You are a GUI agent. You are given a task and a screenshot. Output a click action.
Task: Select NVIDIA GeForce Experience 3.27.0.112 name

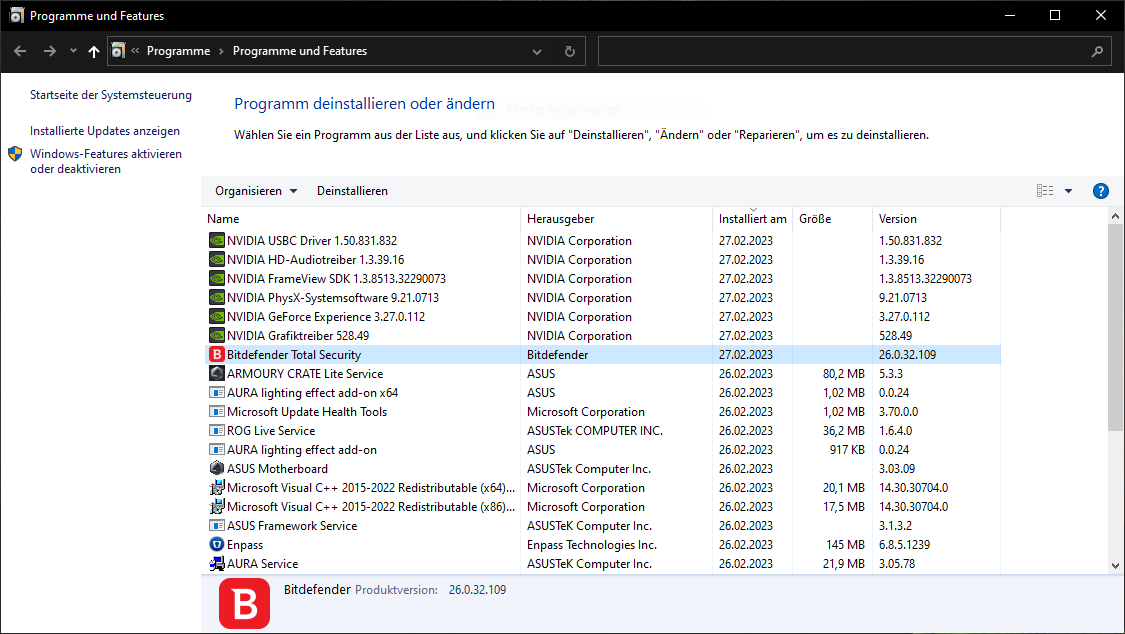pyautogui.click(x=326, y=316)
